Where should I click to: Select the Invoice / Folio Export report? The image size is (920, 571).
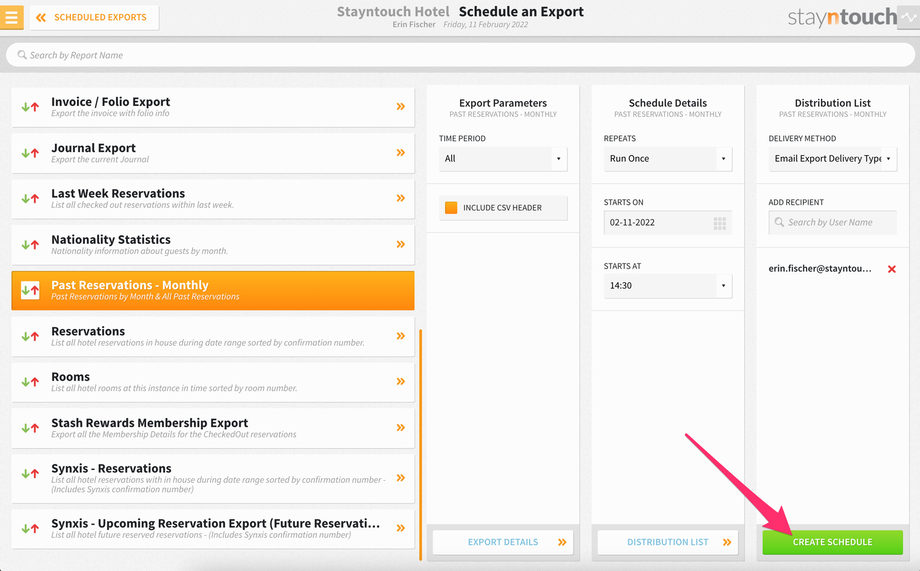pyautogui.click(x=212, y=107)
